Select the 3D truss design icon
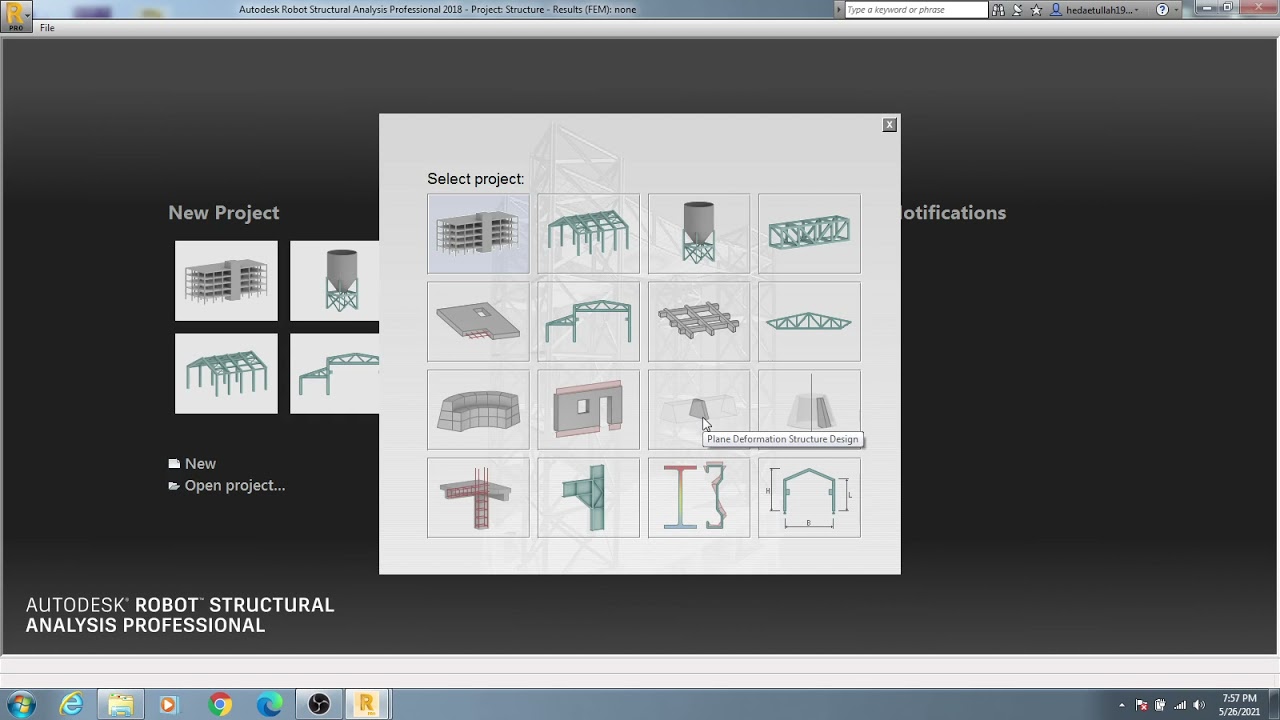This screenshot has height=720, width=1280. pyautogui.click(x=809, y=233)
